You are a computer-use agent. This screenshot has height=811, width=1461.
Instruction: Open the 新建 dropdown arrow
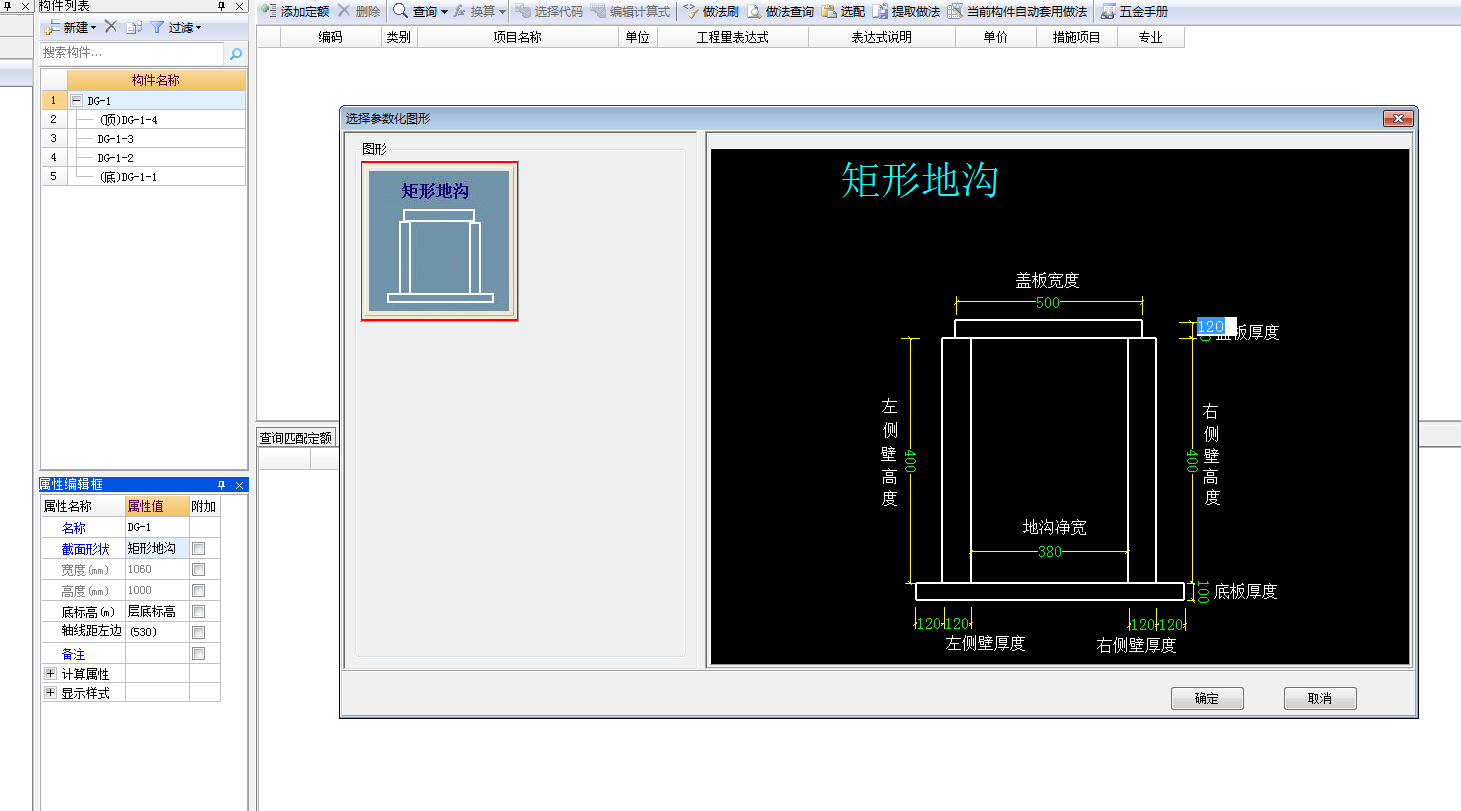[x=94, y=28]
